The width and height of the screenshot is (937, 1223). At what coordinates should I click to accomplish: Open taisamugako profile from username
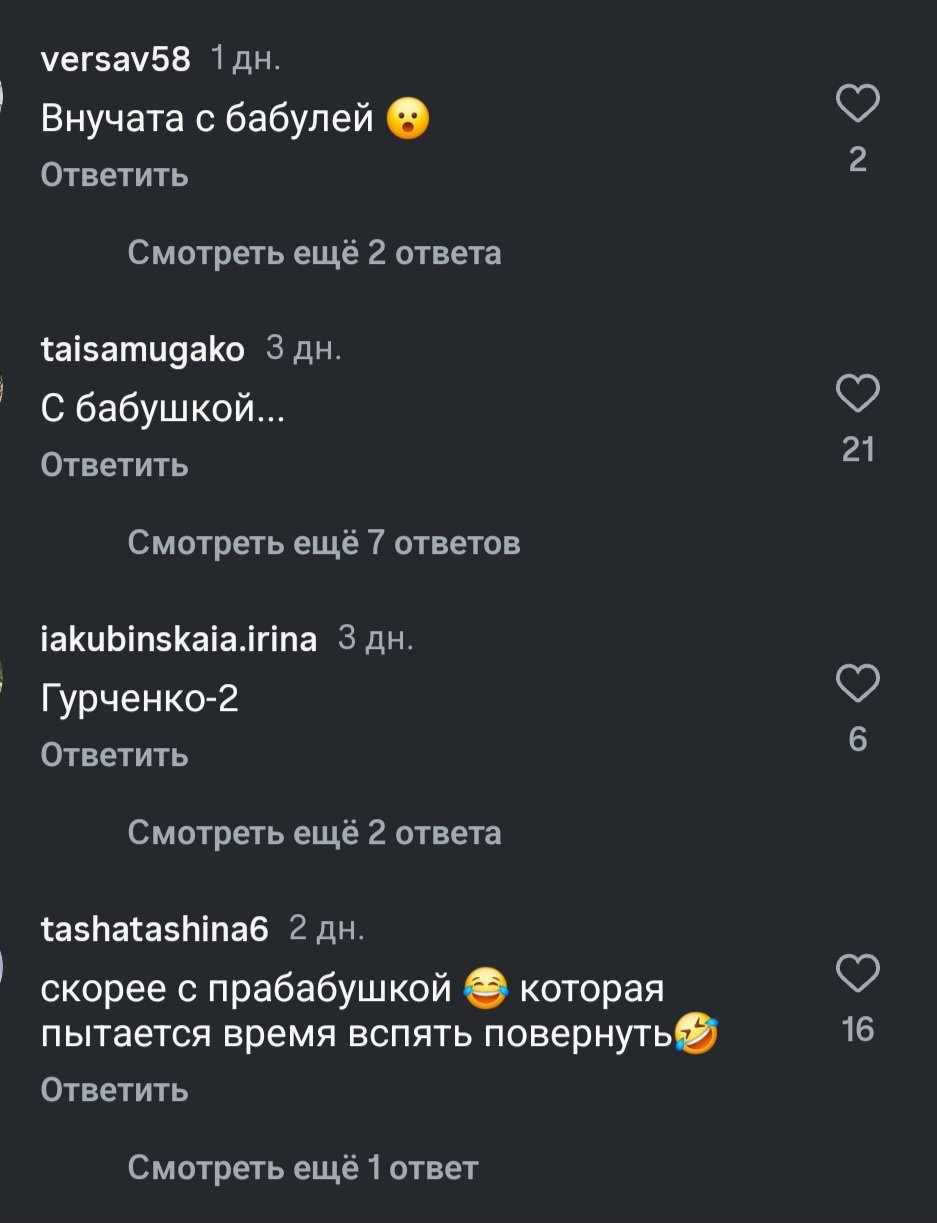pos(143,350)
